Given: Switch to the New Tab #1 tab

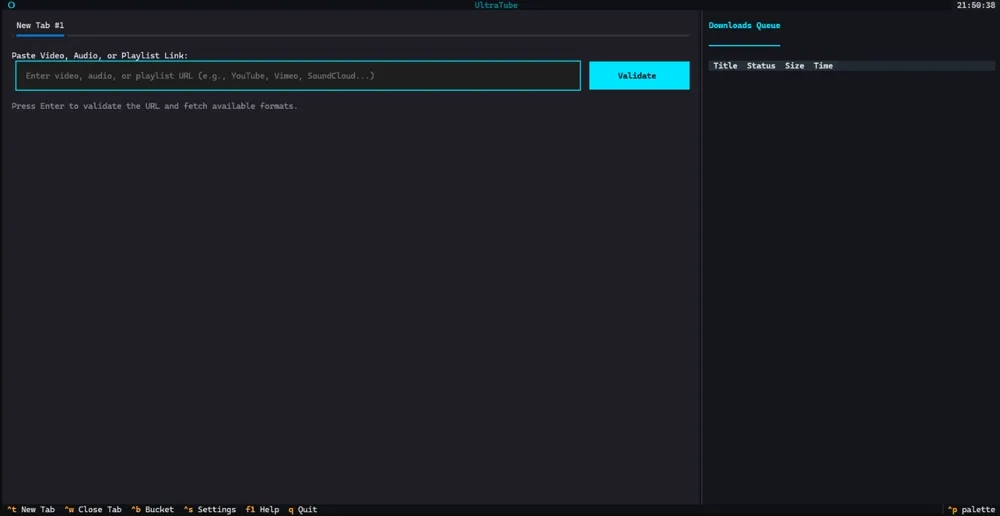Looking at the screenshot, I should 40,26.
